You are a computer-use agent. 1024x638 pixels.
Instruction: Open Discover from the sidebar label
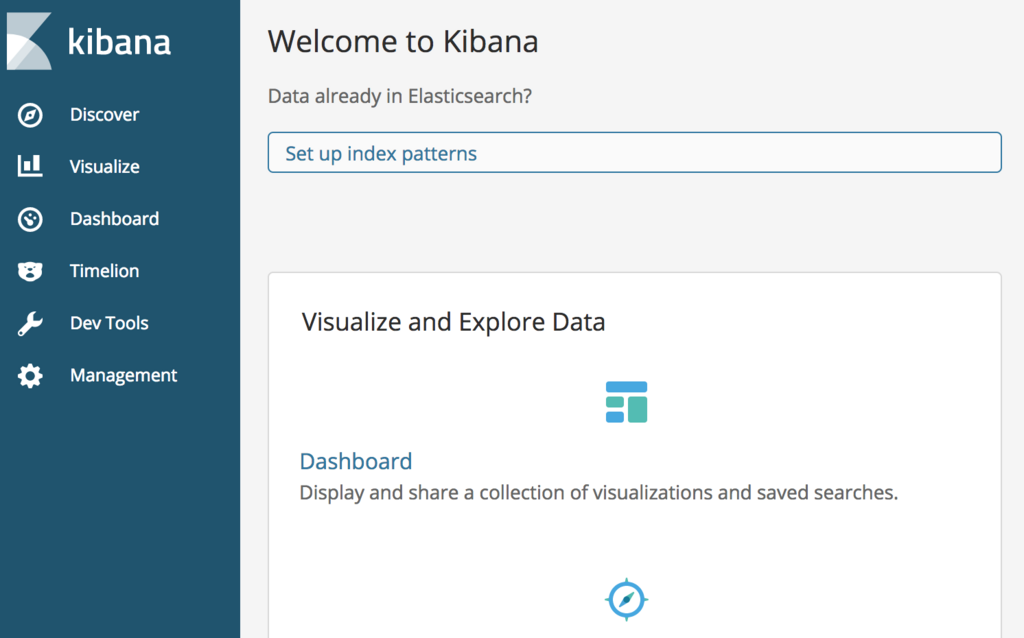[x=104, y=115]
